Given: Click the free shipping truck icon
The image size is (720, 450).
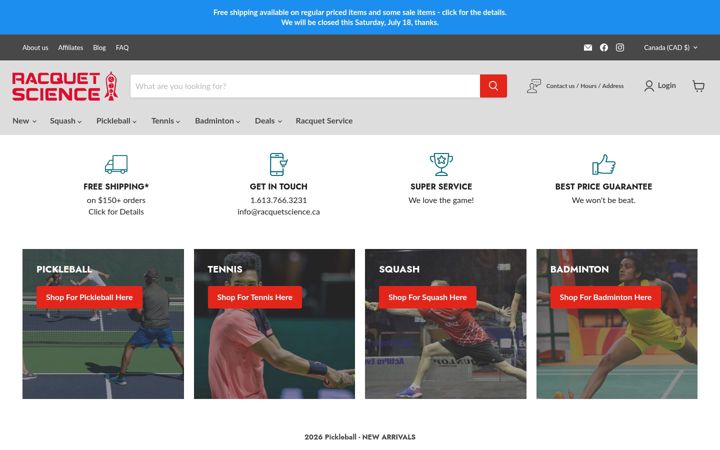Looking at the screenshot, I should tap(116, 164).
